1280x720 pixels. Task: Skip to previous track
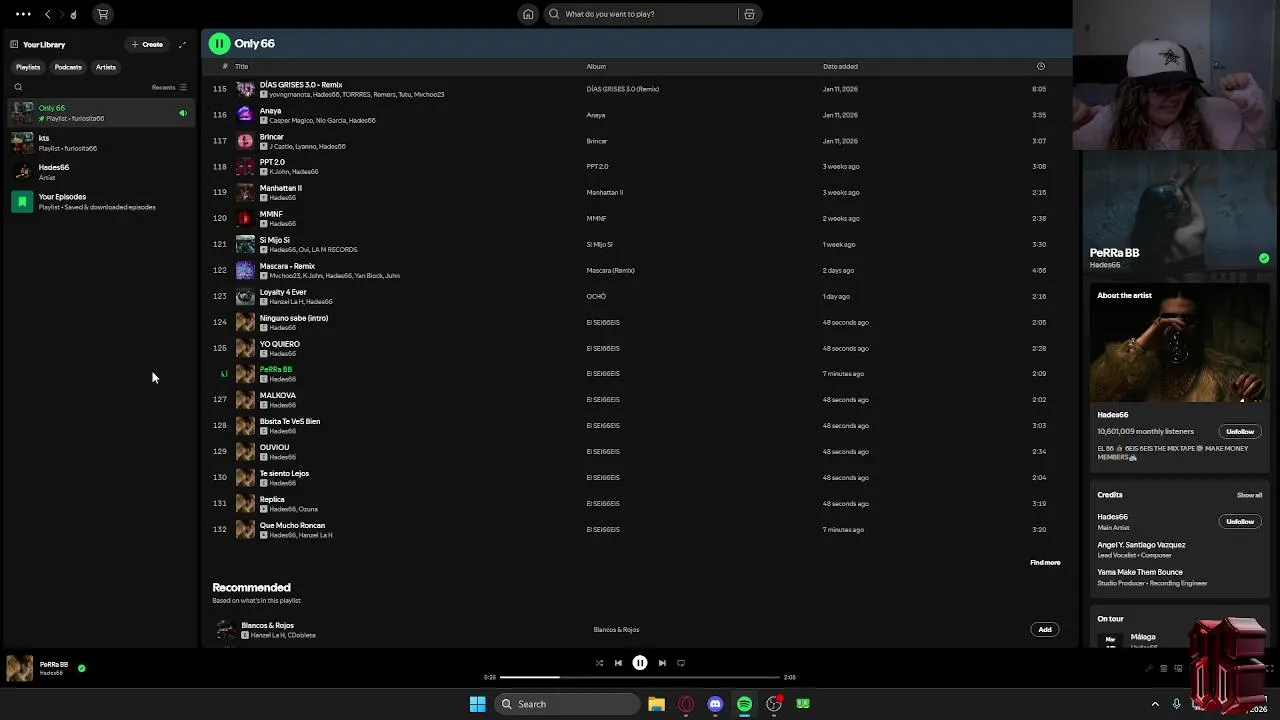618,663
